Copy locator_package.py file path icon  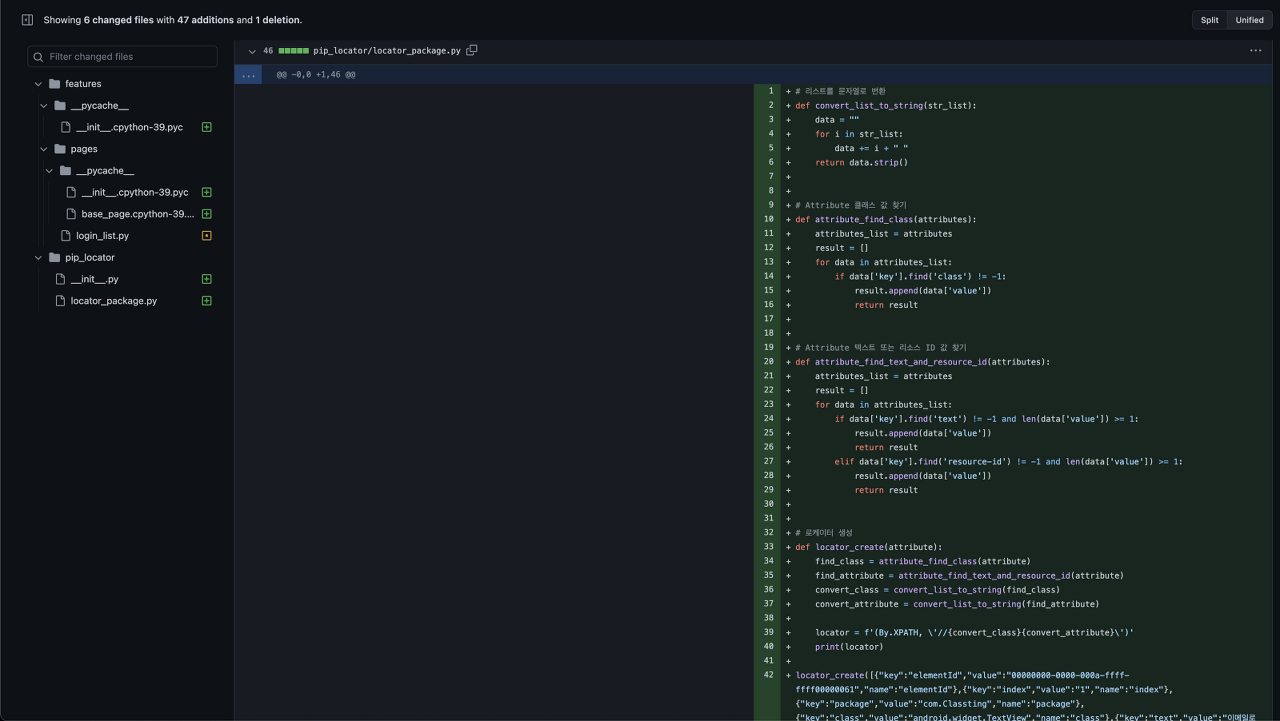point(472,50)
